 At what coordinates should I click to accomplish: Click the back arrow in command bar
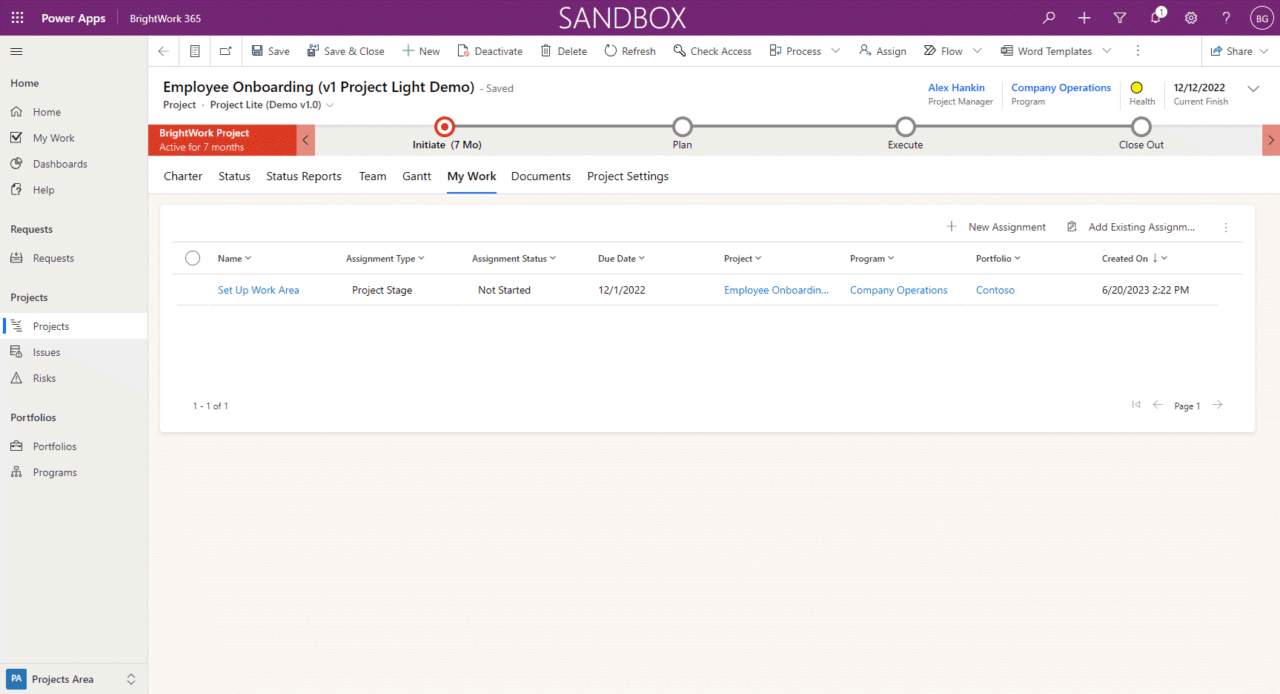pos(164,51)
